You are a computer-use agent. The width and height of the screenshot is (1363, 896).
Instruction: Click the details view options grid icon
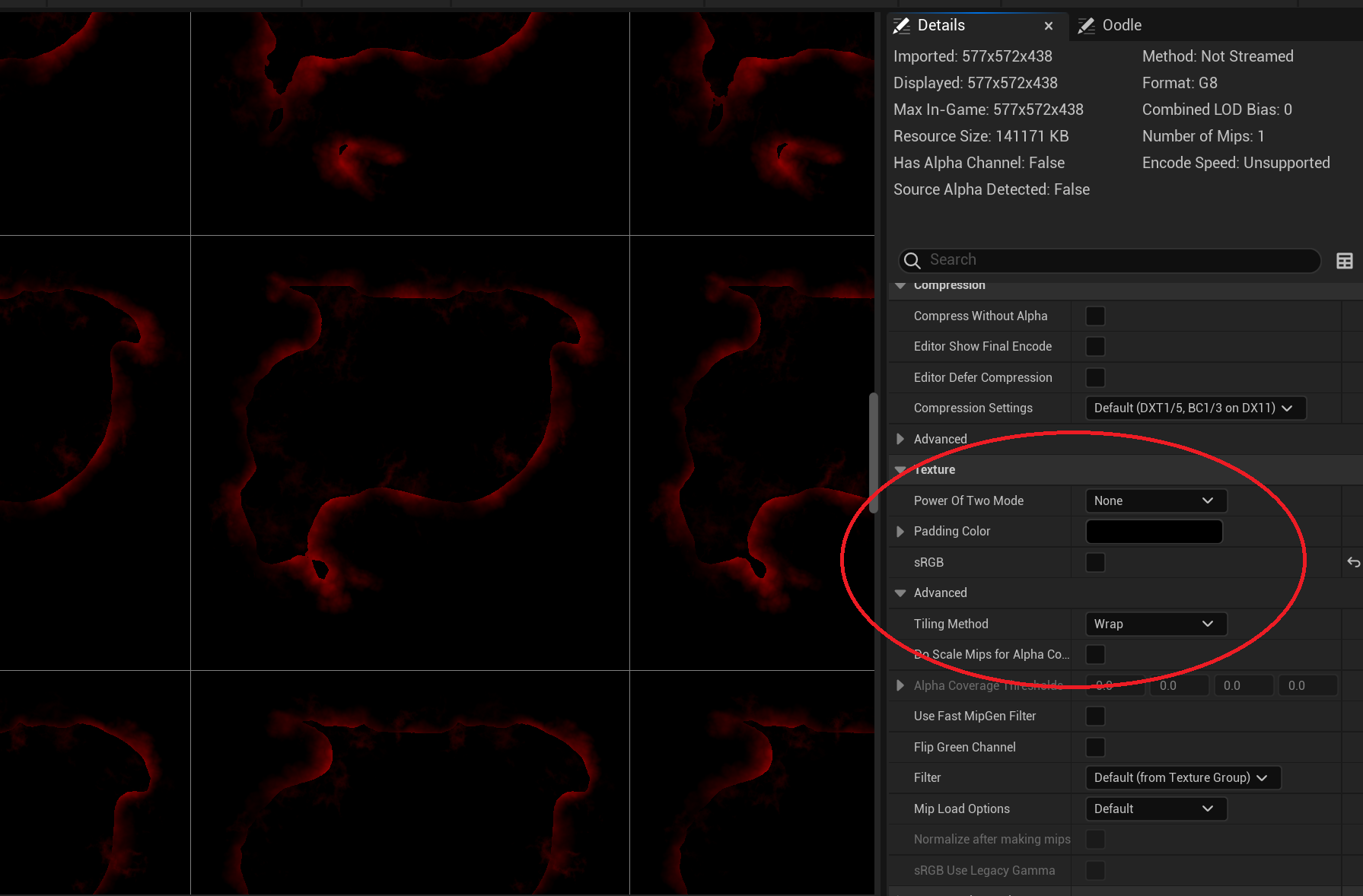1344,260
